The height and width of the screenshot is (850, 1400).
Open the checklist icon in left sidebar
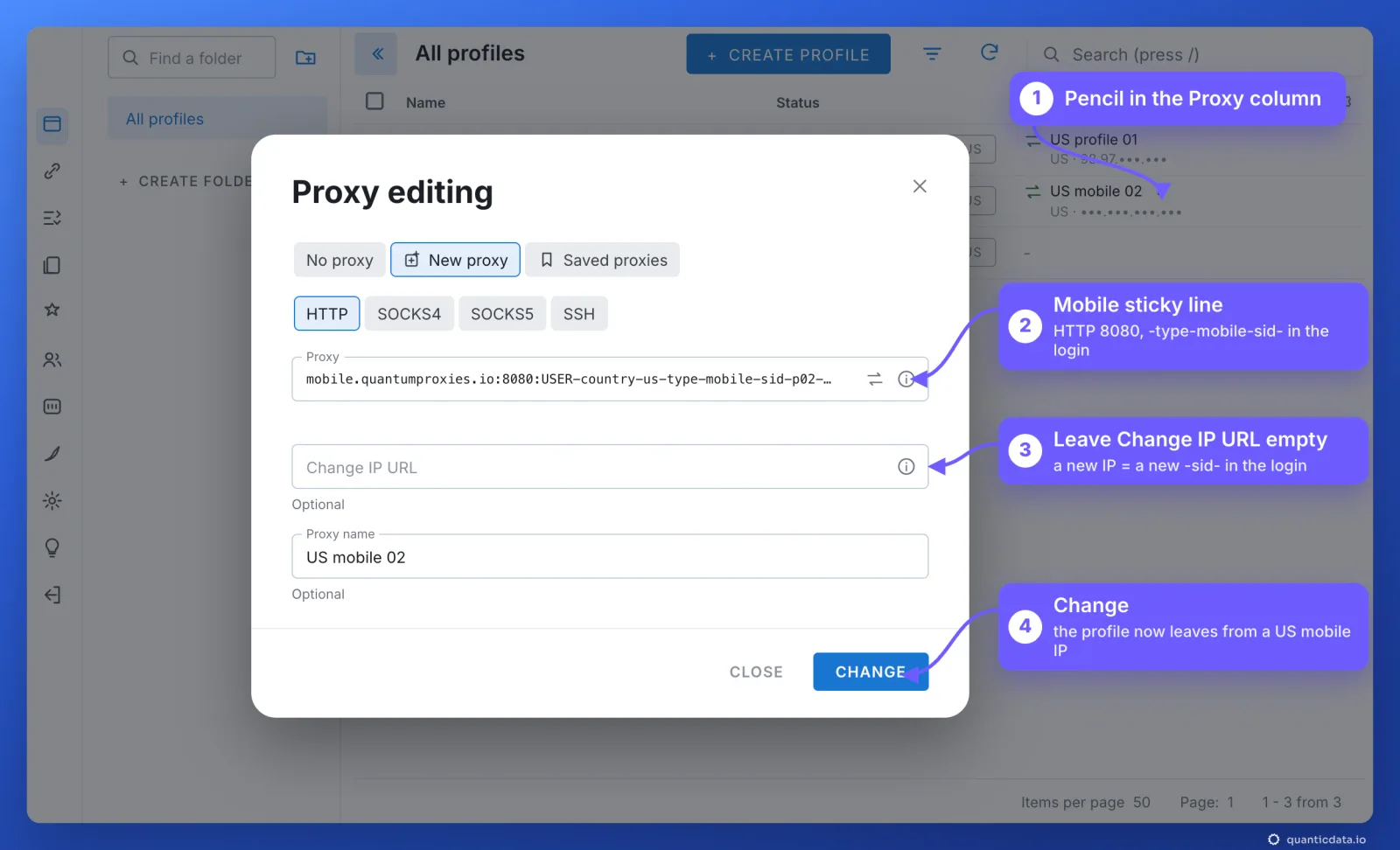point(52,218)
